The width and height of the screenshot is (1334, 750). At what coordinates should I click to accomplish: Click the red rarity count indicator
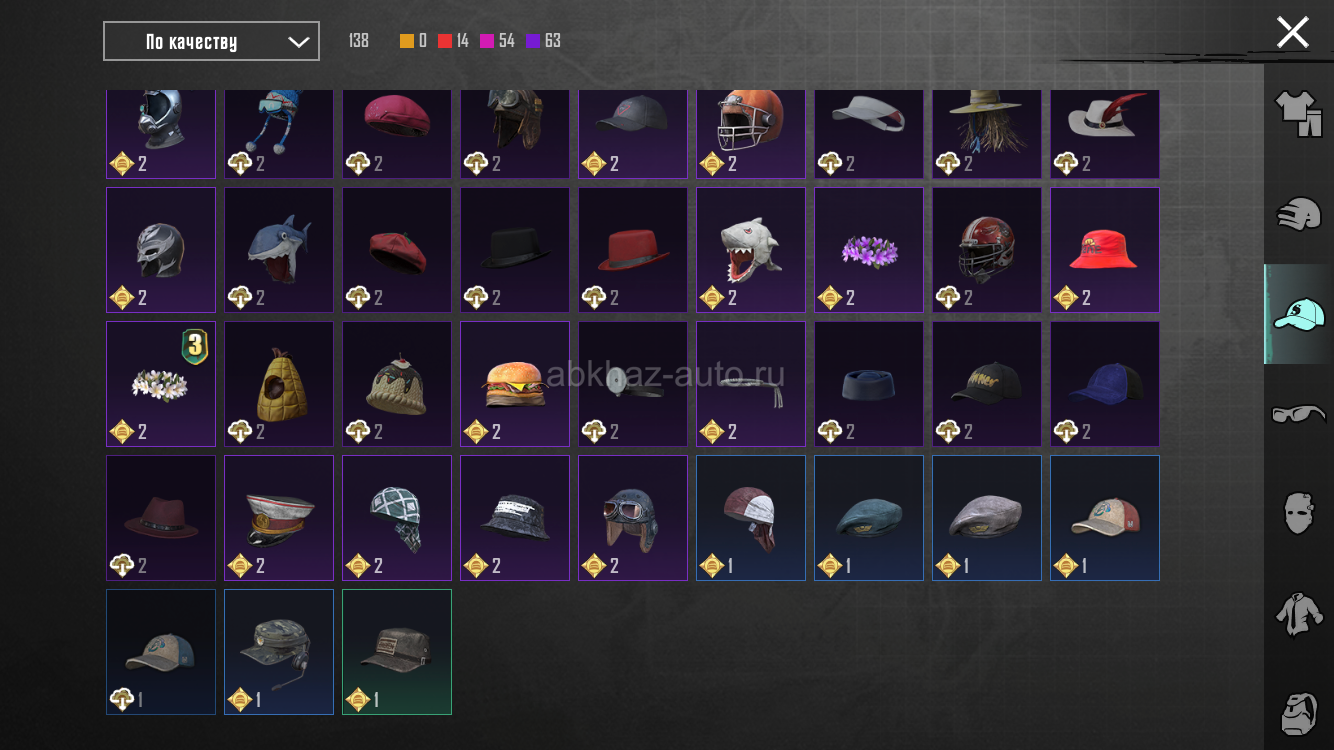[453, 41]
